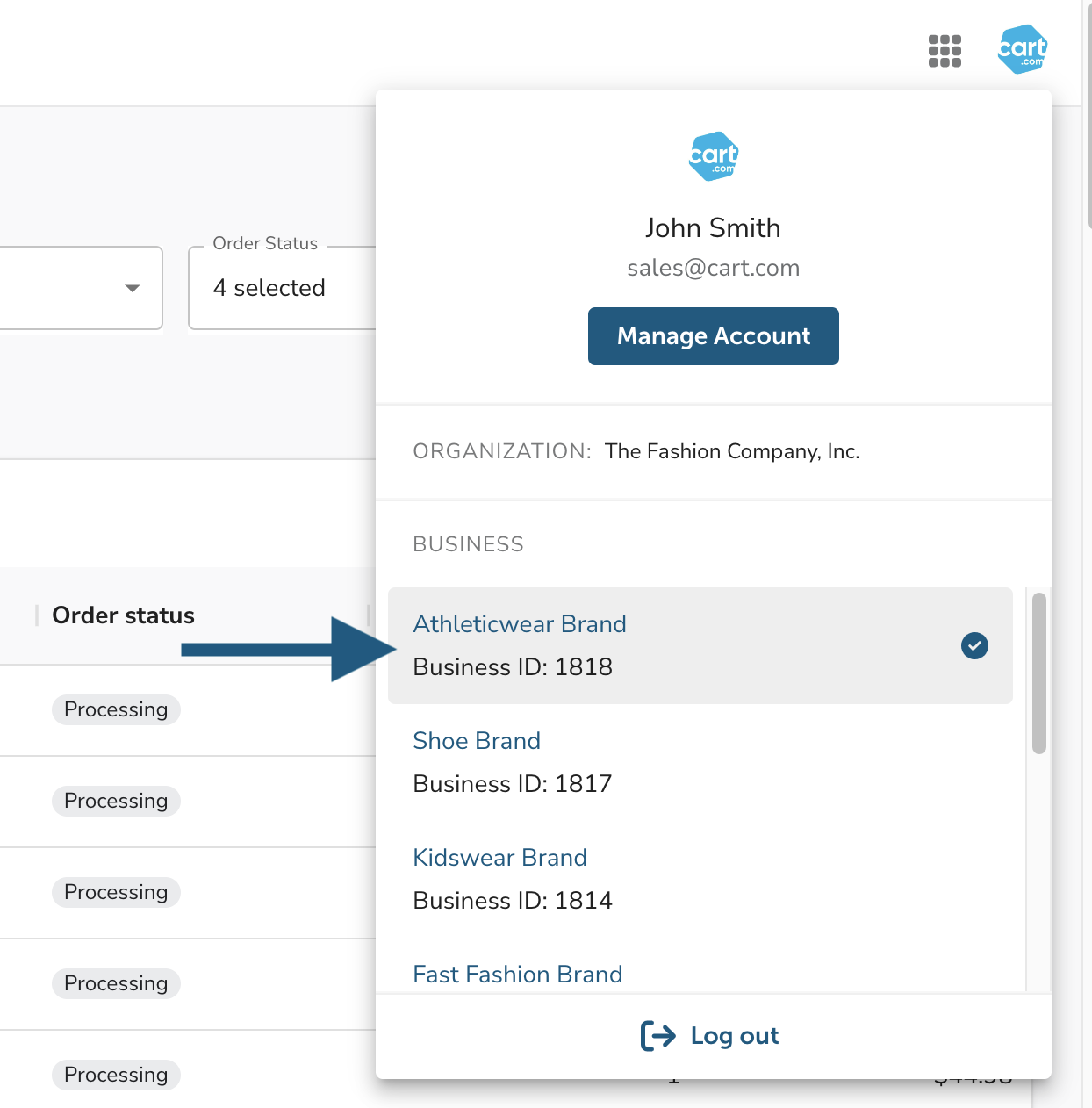Click the Cart.com profile avatar in header
This screenshot has height=1108, width=1092.
coord(1023,49)
